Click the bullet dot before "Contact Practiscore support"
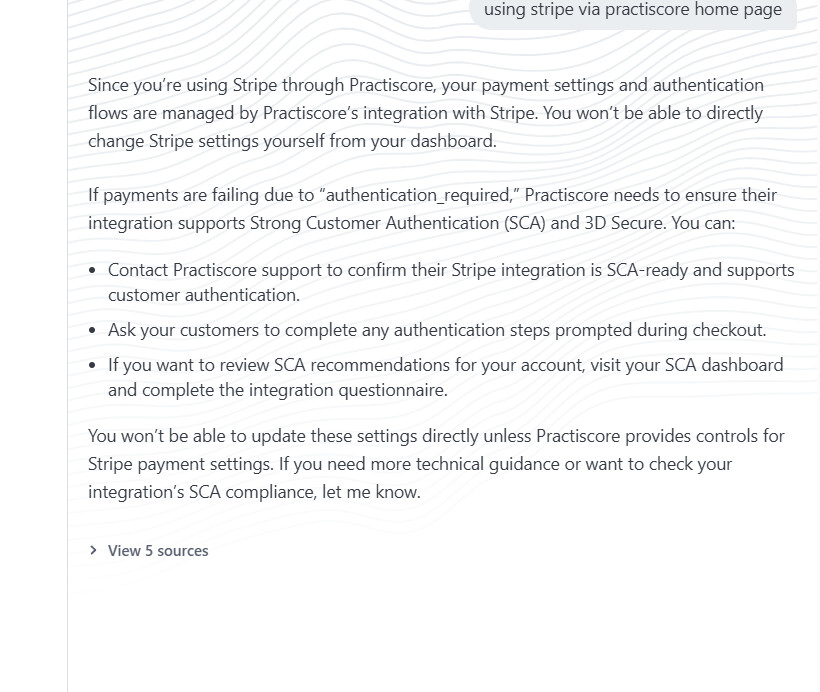The height and width of the screenshot is (692, 820). 93,270
